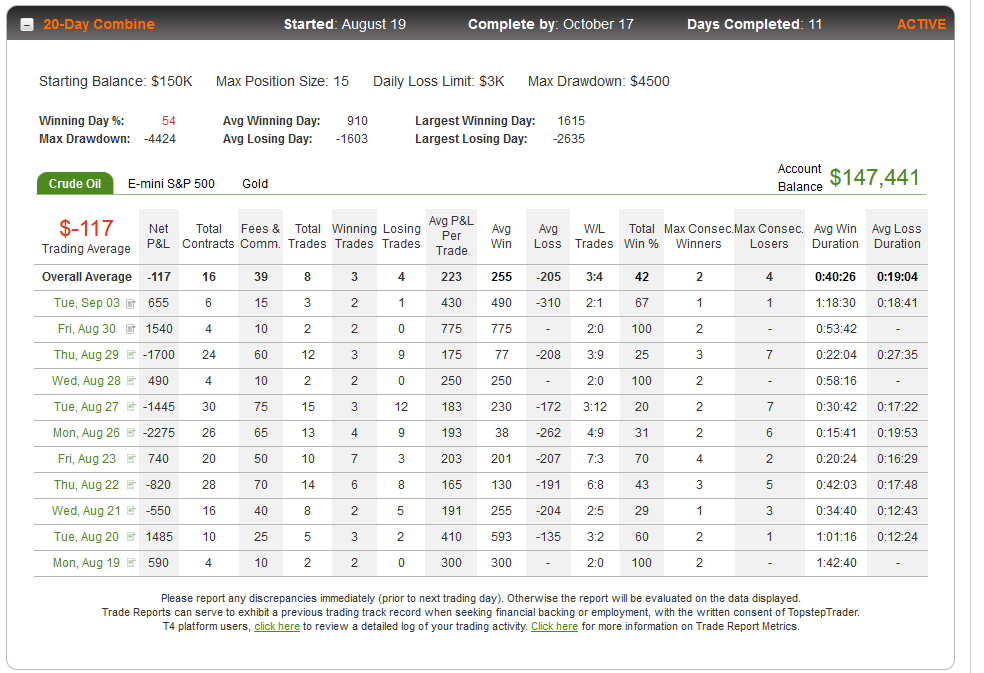This screenshot has width=984, height=673.
Task: Open the Wed, Aug 28 date link
Action: (x=86, y=380)
